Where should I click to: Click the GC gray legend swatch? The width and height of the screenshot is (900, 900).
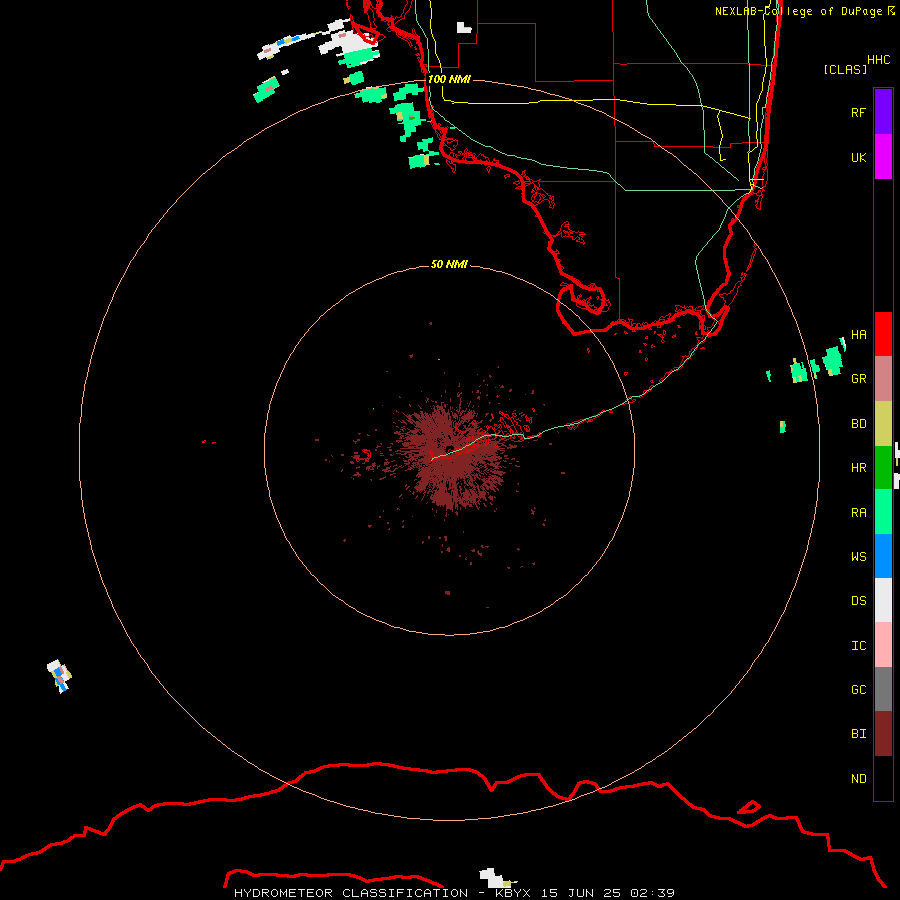(x=883, y=689)
